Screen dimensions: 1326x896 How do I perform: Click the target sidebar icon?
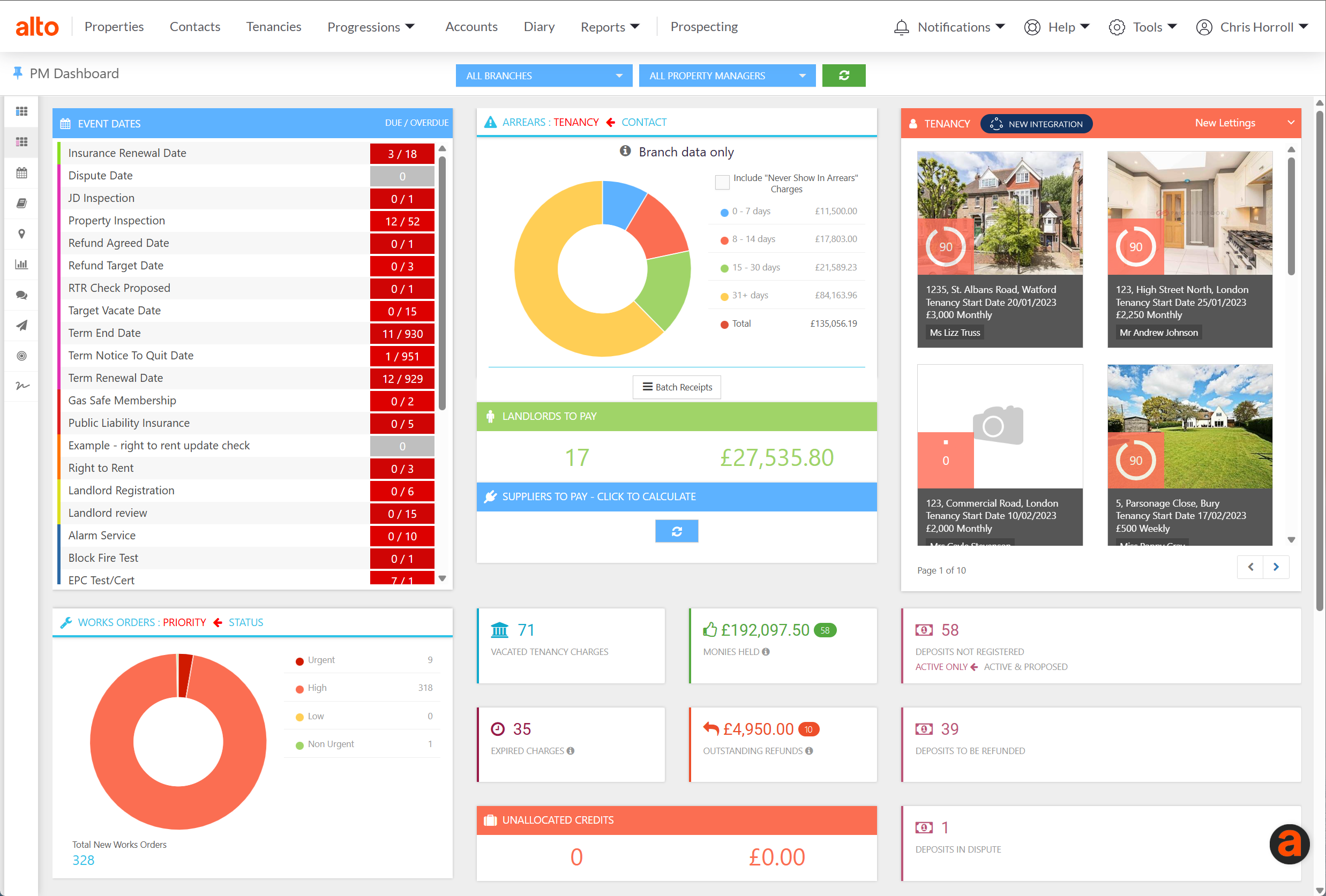pyautogui.click(x=21, y=356)
